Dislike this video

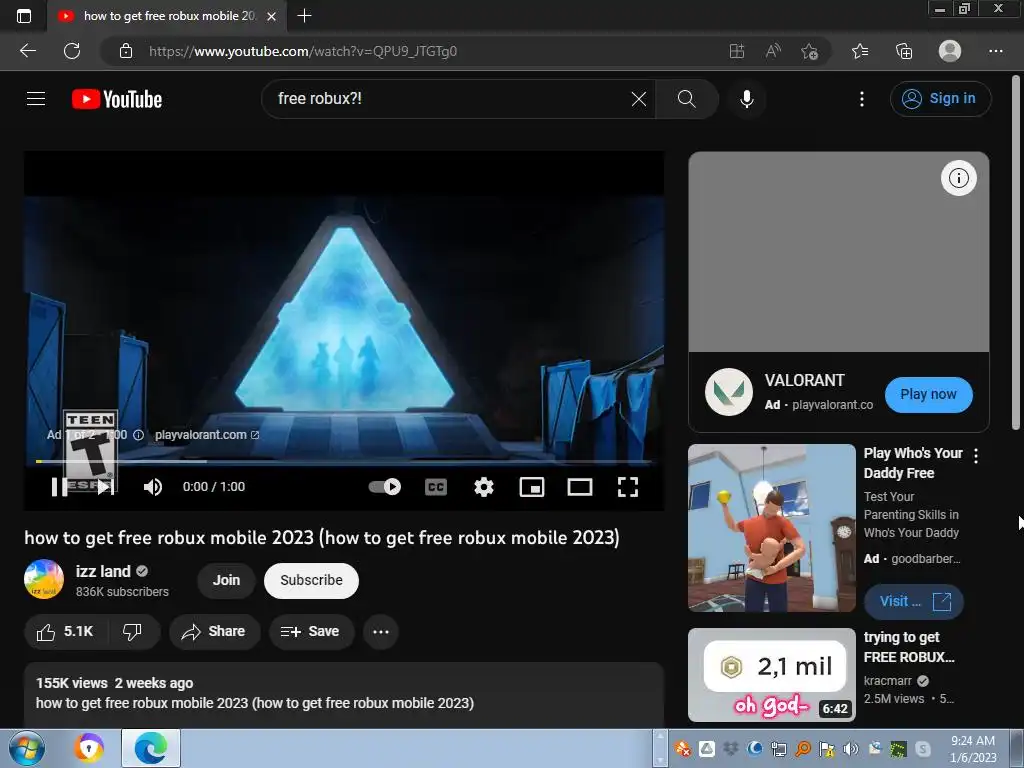coord(133,632)
